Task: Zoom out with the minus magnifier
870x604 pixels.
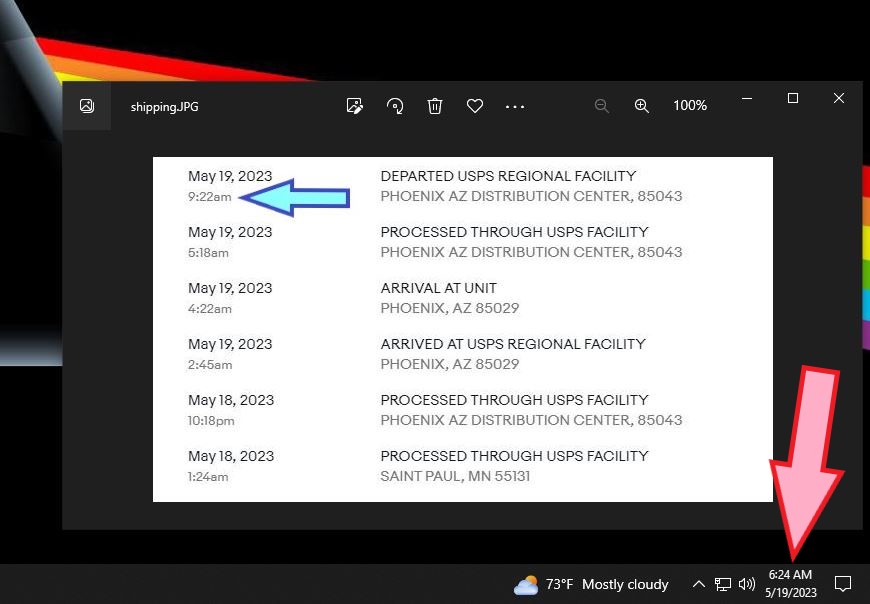Action: 602,106
